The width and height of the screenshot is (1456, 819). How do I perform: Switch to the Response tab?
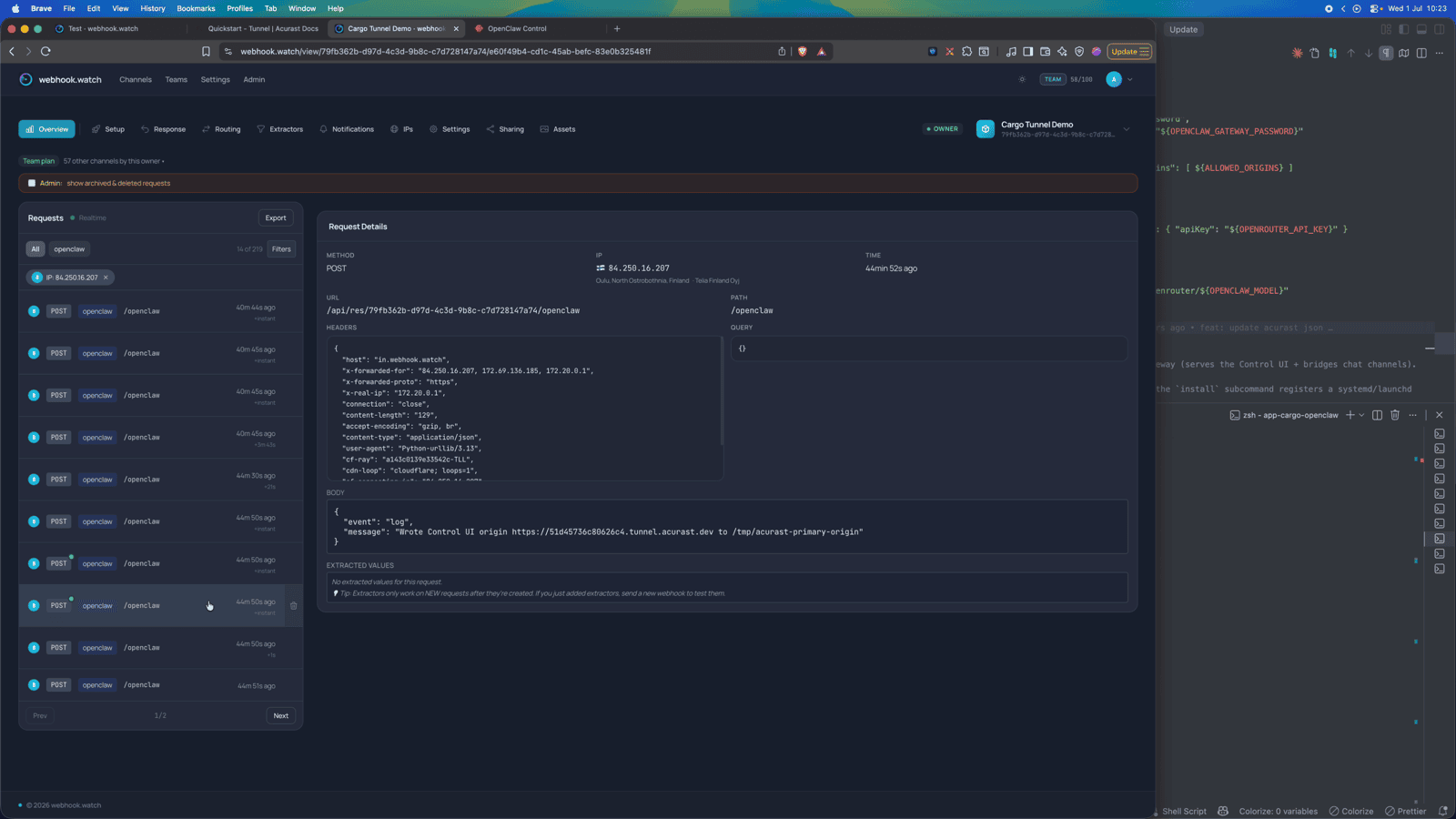(163, 129)
